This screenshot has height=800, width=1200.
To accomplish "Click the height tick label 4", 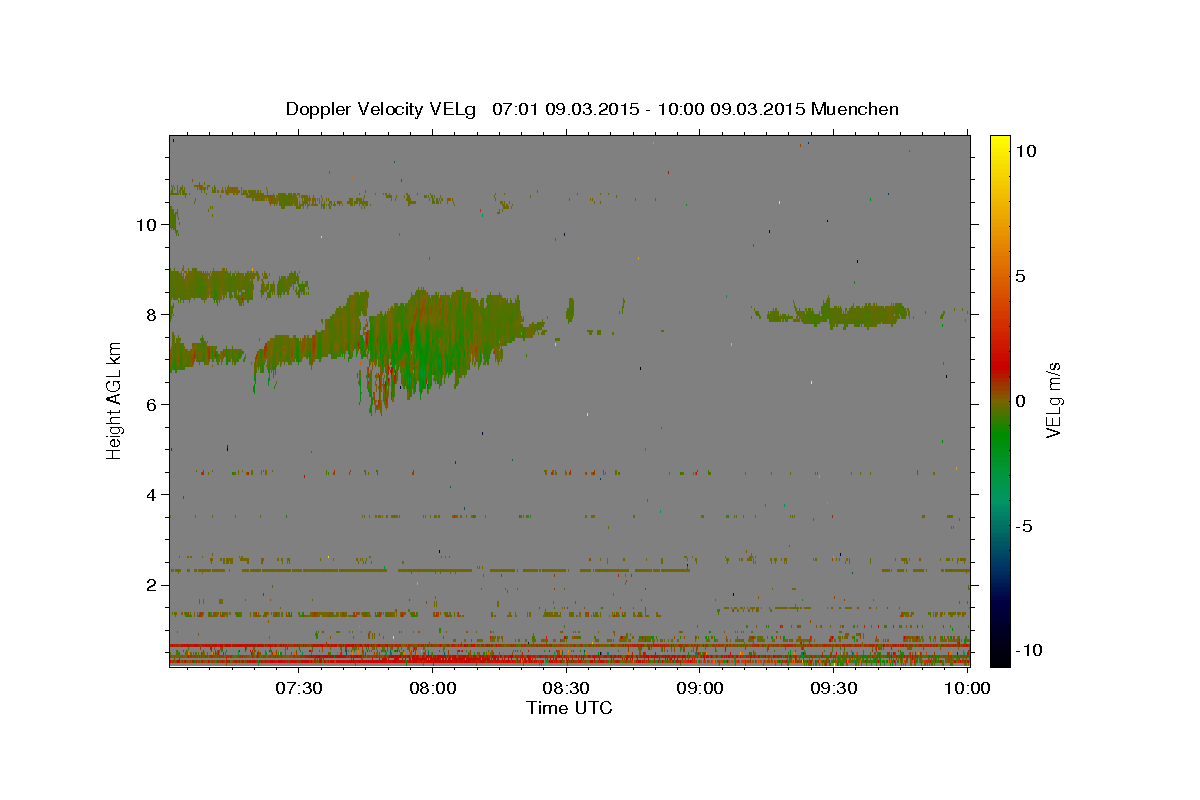I will (152, 494).
